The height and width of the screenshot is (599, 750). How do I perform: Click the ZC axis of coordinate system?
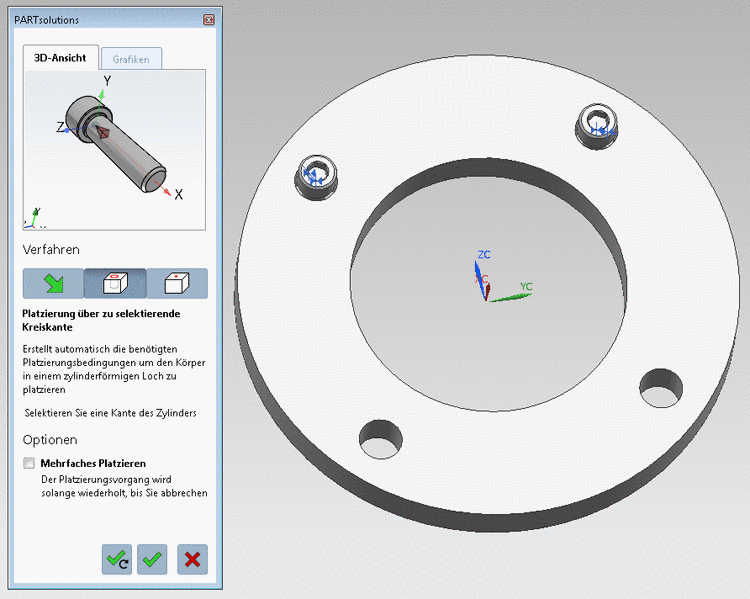click(x=479, y=279)
